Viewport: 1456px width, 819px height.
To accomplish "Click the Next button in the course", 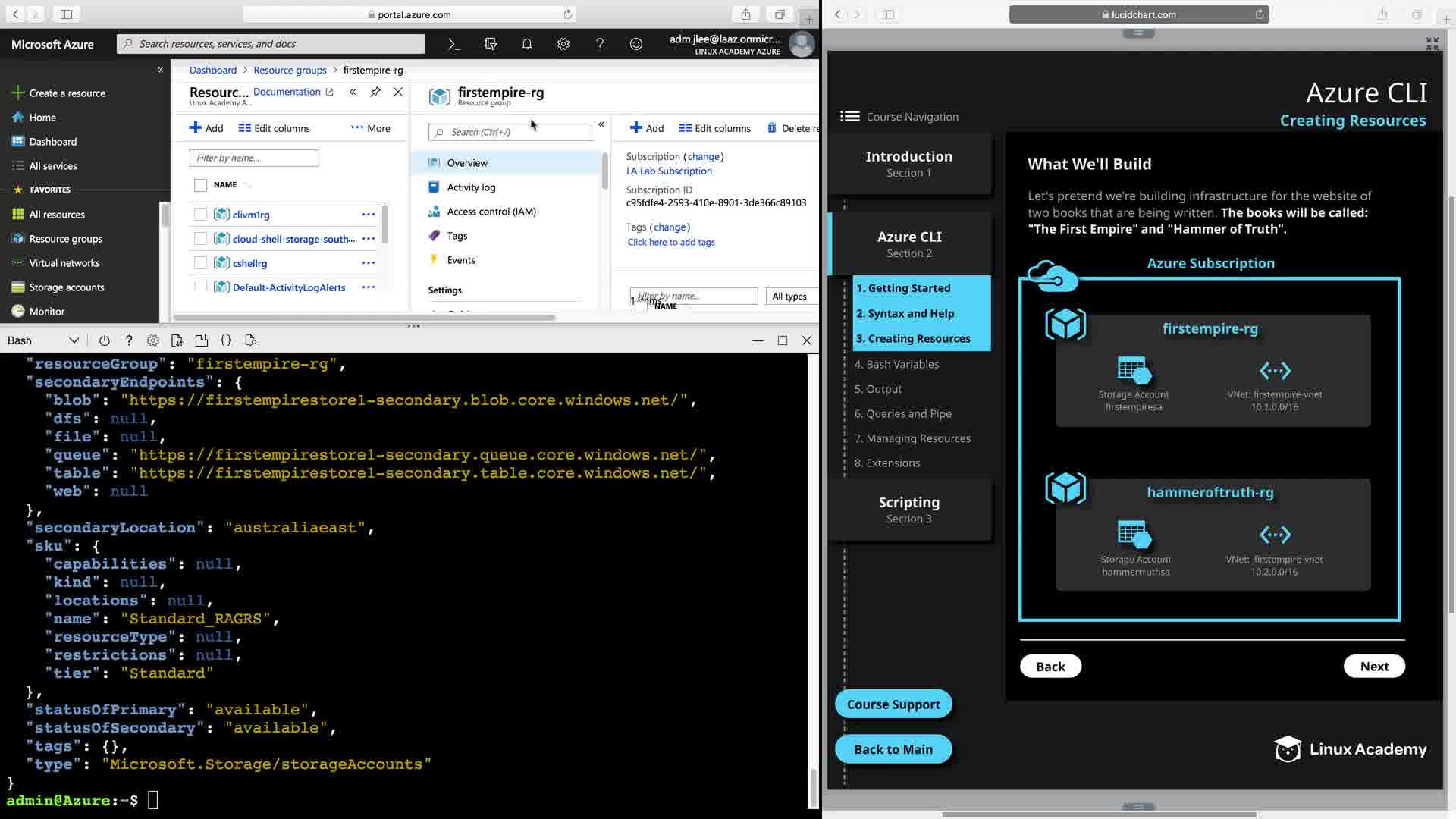I will (1373, 667).
